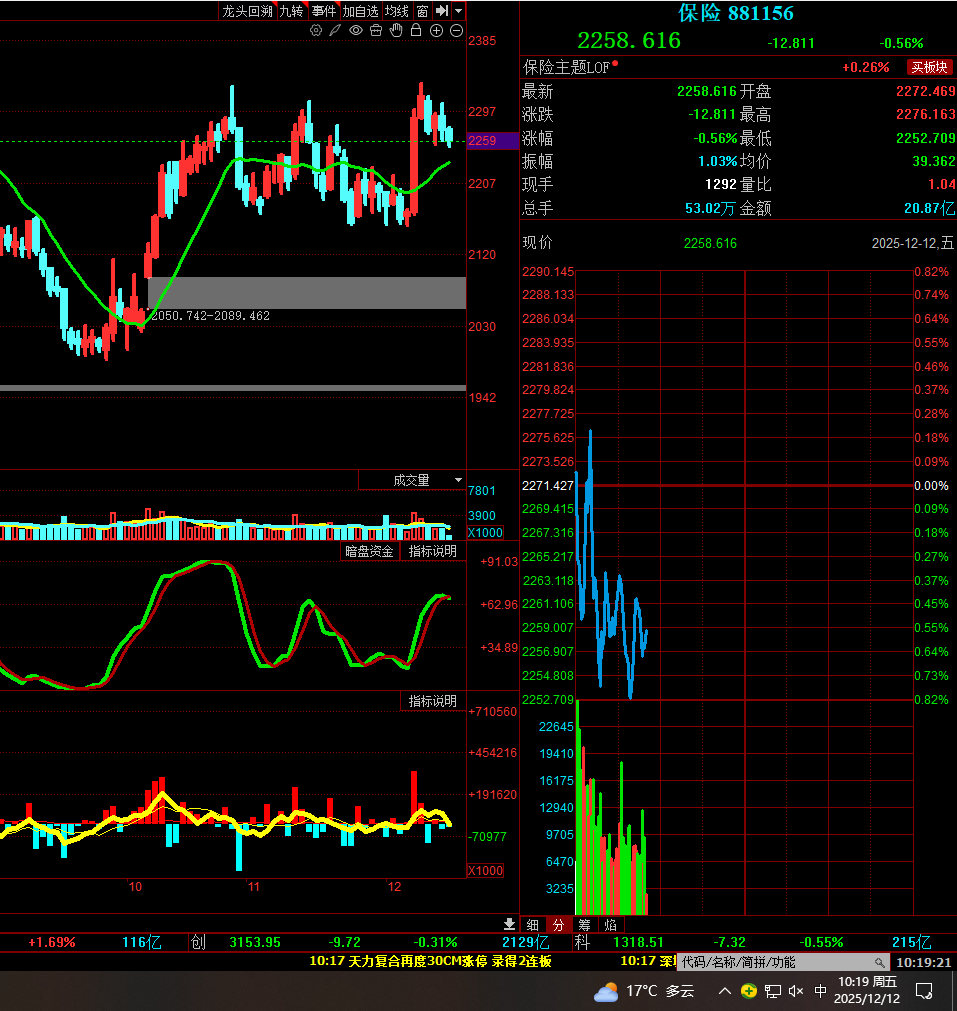
Task: Open taskbar clock 10:19 周五
Action: click(x=867, y=990)
